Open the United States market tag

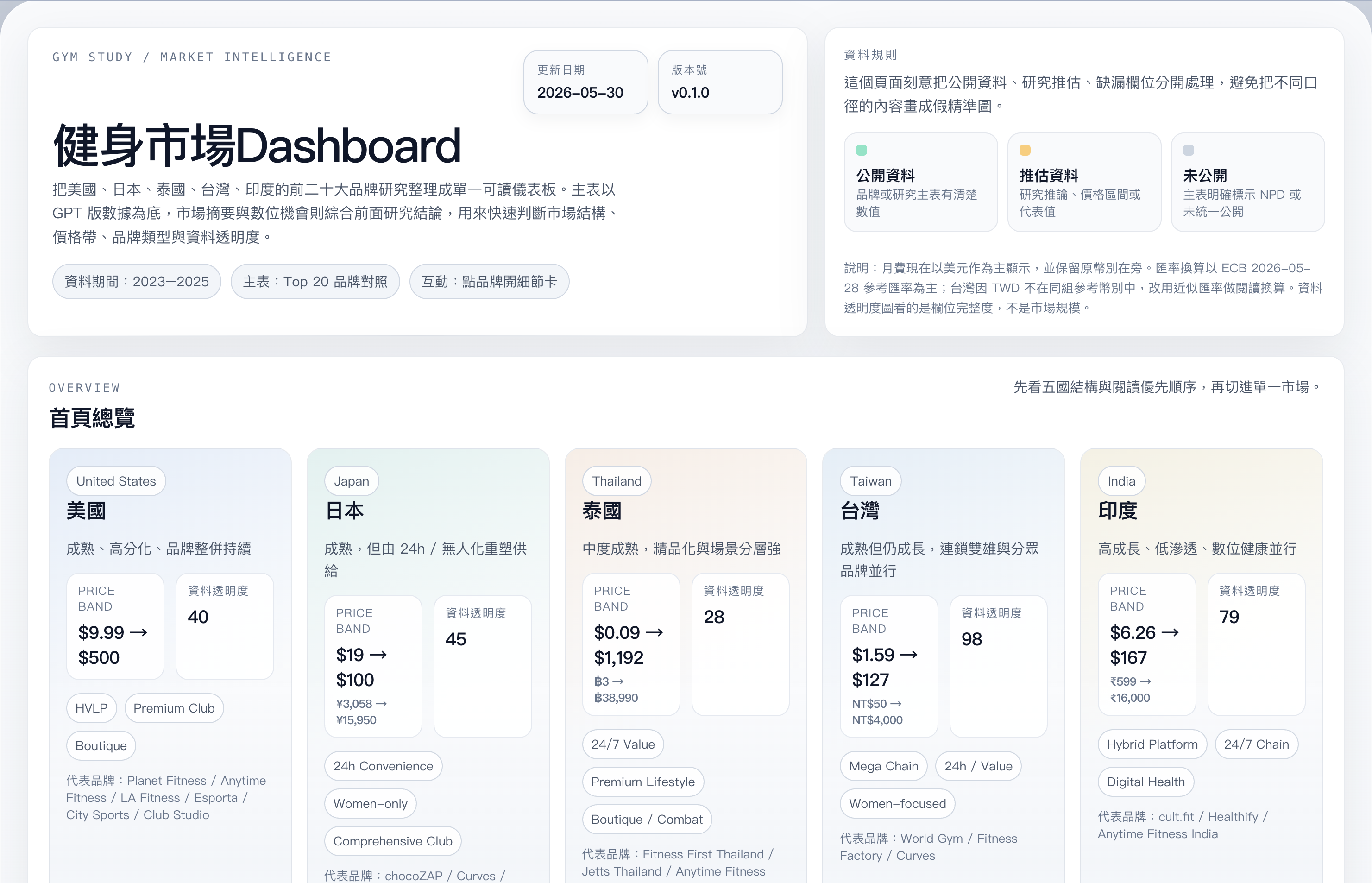(x=116, y=481)
